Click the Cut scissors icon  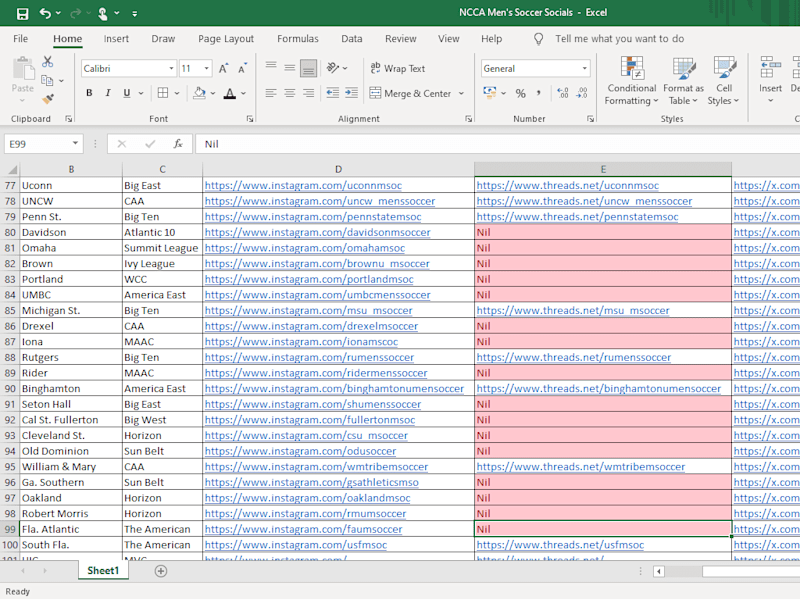pos(47,62)
